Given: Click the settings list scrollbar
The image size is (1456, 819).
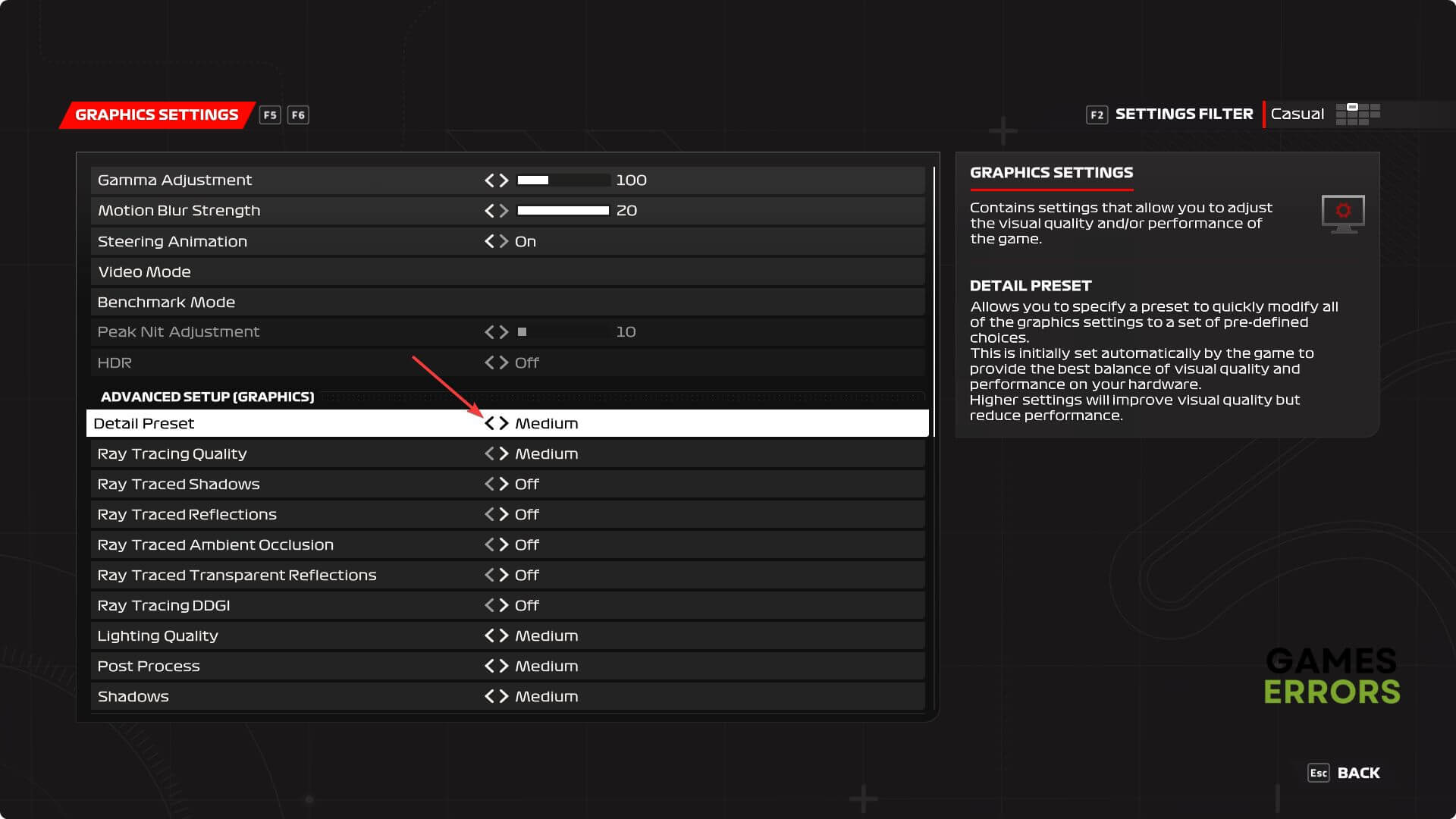Looking at the screenshot, I should point(934,303).
